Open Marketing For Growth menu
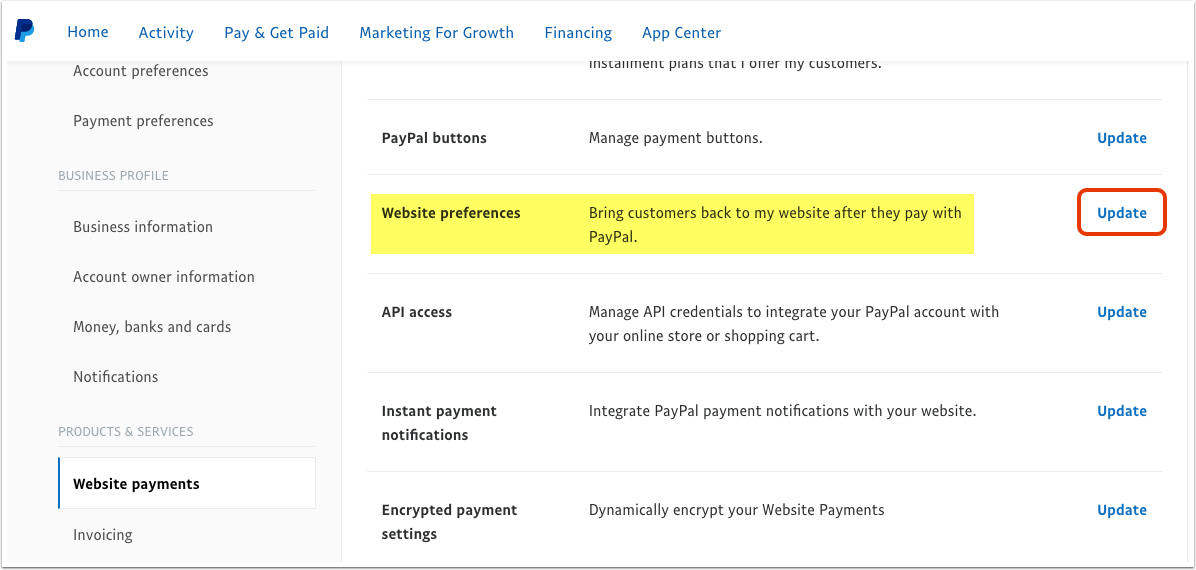Image resolution: width=1196 pixels, height=570 pixels. tap(437, 33)
